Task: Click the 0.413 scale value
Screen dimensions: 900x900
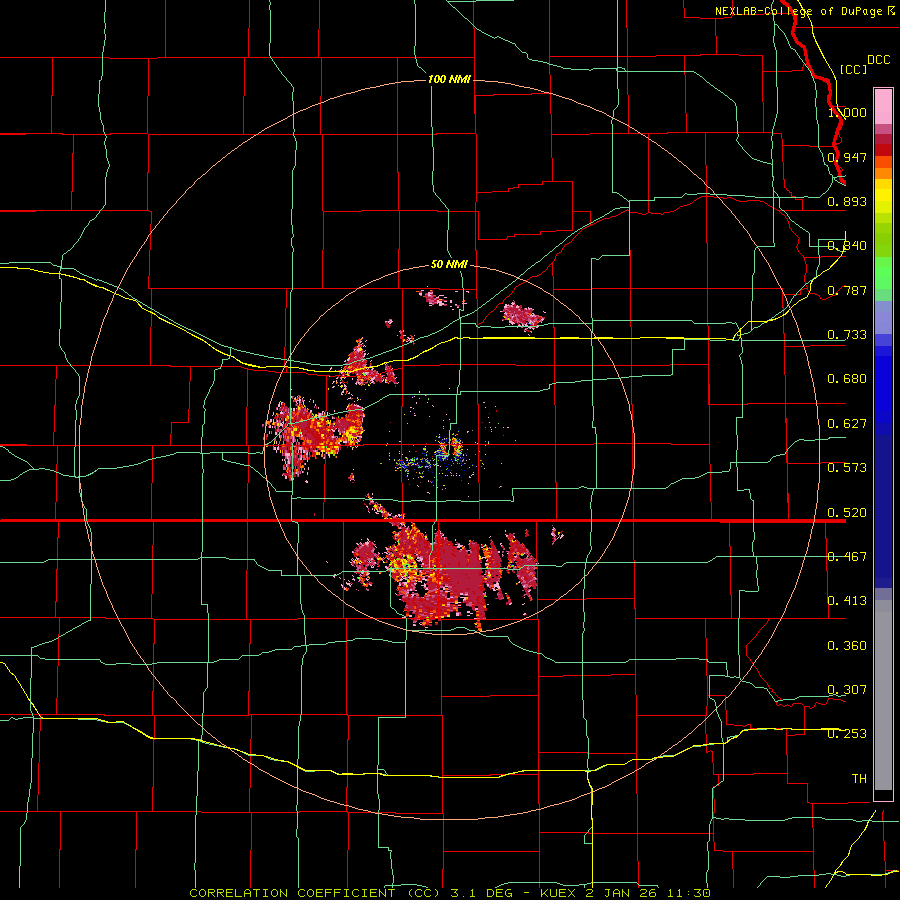Action: pos(847,601)
